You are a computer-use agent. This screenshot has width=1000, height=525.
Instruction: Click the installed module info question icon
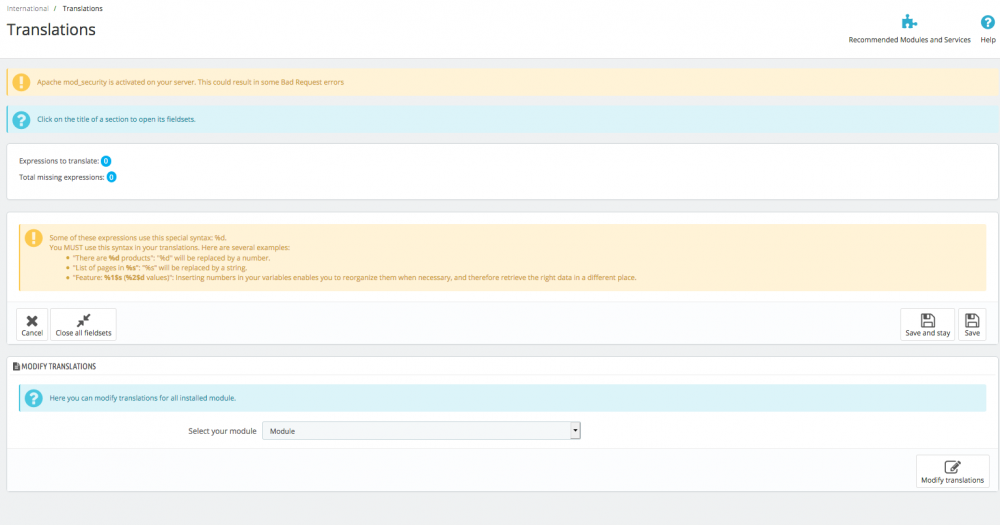pos(33,398)
